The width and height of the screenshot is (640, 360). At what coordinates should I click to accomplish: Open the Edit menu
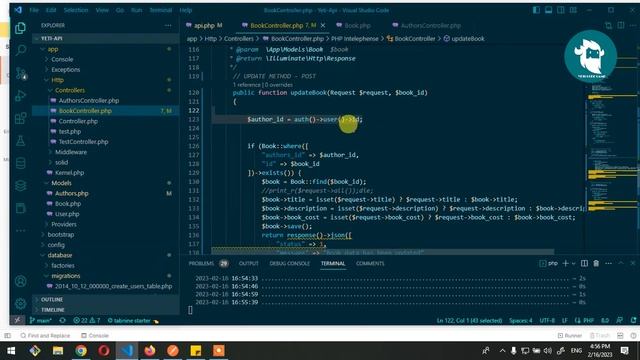pos(51,10)
